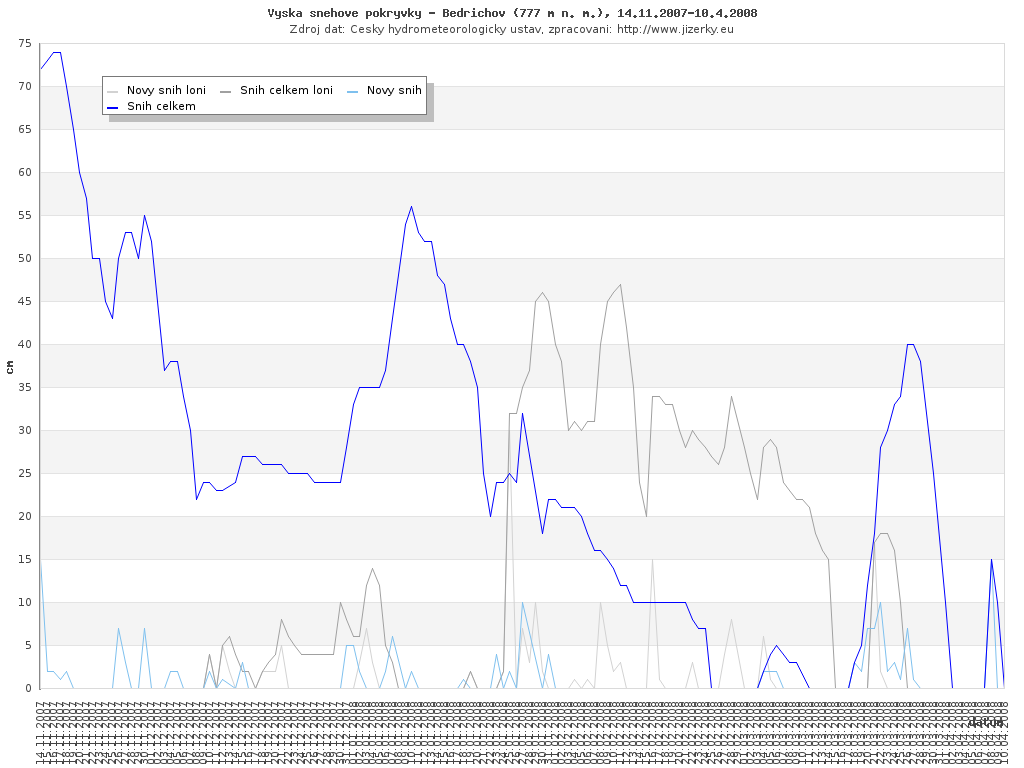
Task: Click the chart title 'Vyska snehove pokryvky'
Action: tap(338, 13)
